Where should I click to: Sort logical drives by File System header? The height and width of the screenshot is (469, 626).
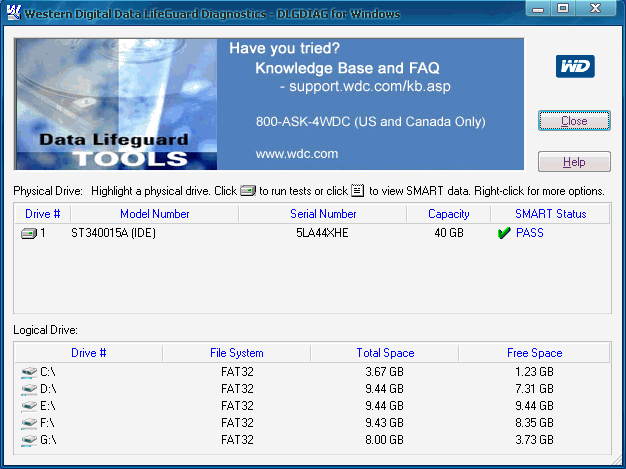click(x=236, y=353)
